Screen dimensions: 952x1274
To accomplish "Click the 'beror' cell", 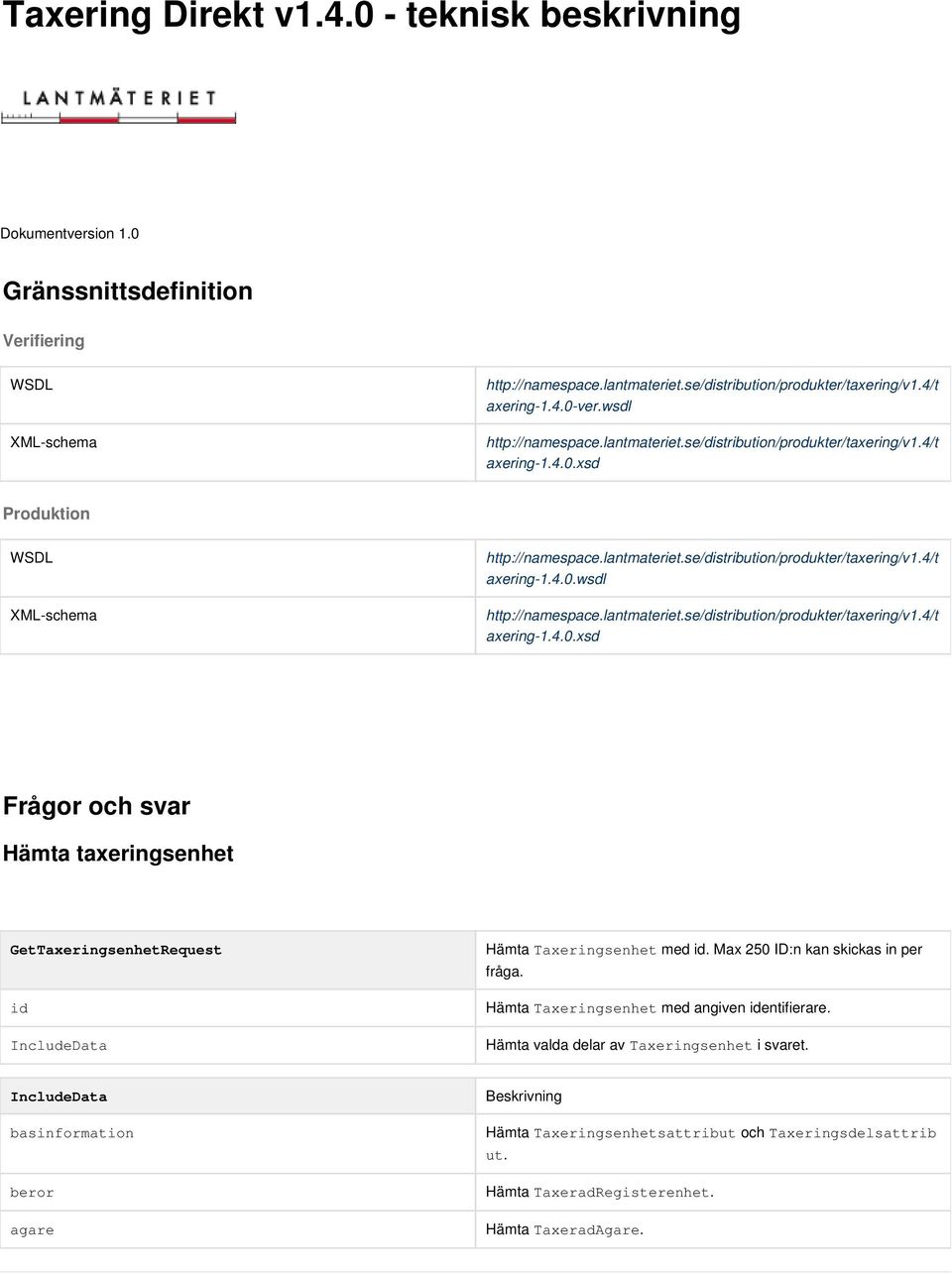I will click(238, 1193).
